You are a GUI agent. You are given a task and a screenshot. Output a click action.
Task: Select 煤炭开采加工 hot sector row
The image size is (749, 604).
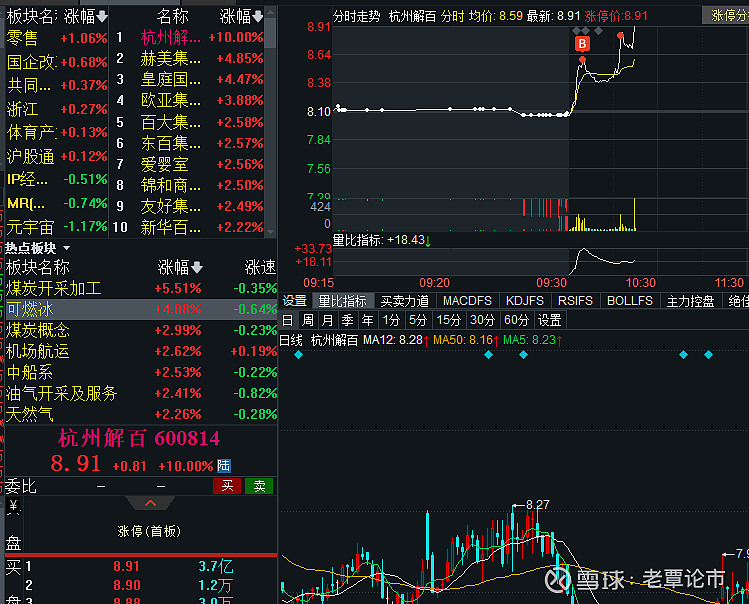(141, 288)
